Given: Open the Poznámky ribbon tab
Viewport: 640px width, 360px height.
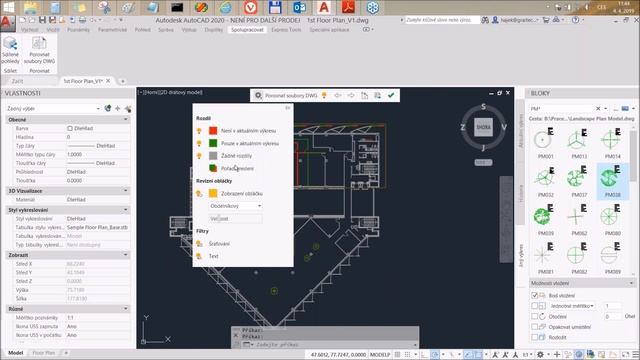Looking at the screenshot, I should click(x=78, y=30).
